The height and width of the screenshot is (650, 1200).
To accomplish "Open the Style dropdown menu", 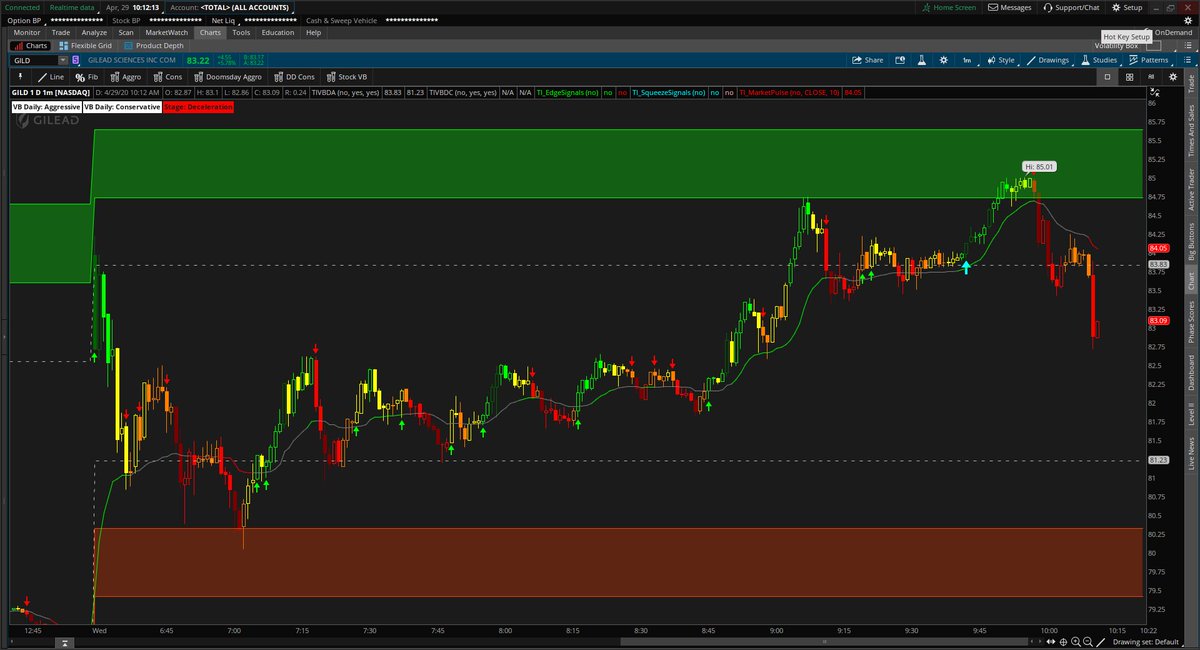I will 1004,60.
